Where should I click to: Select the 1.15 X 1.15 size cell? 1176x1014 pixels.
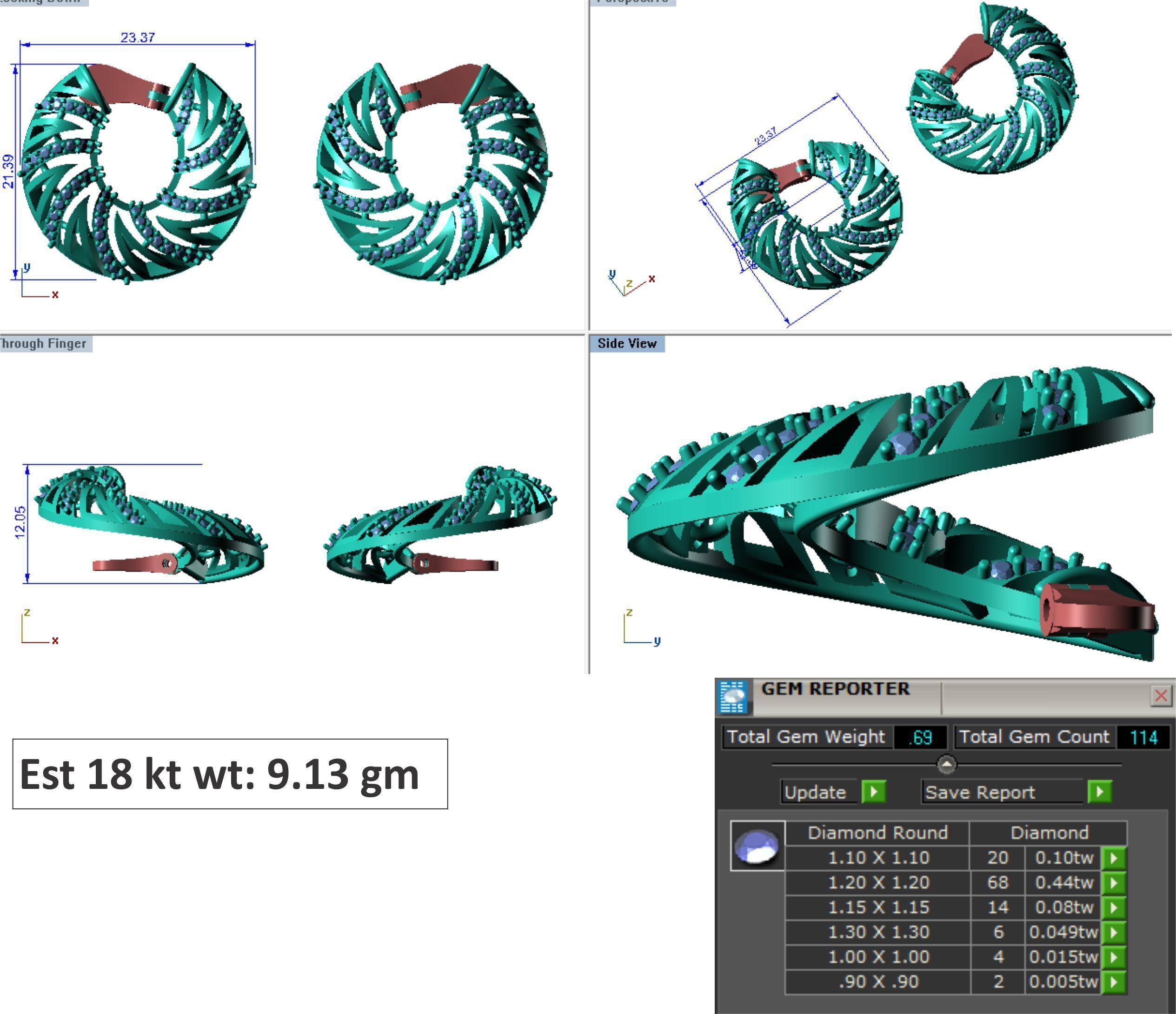click(877, 908)
